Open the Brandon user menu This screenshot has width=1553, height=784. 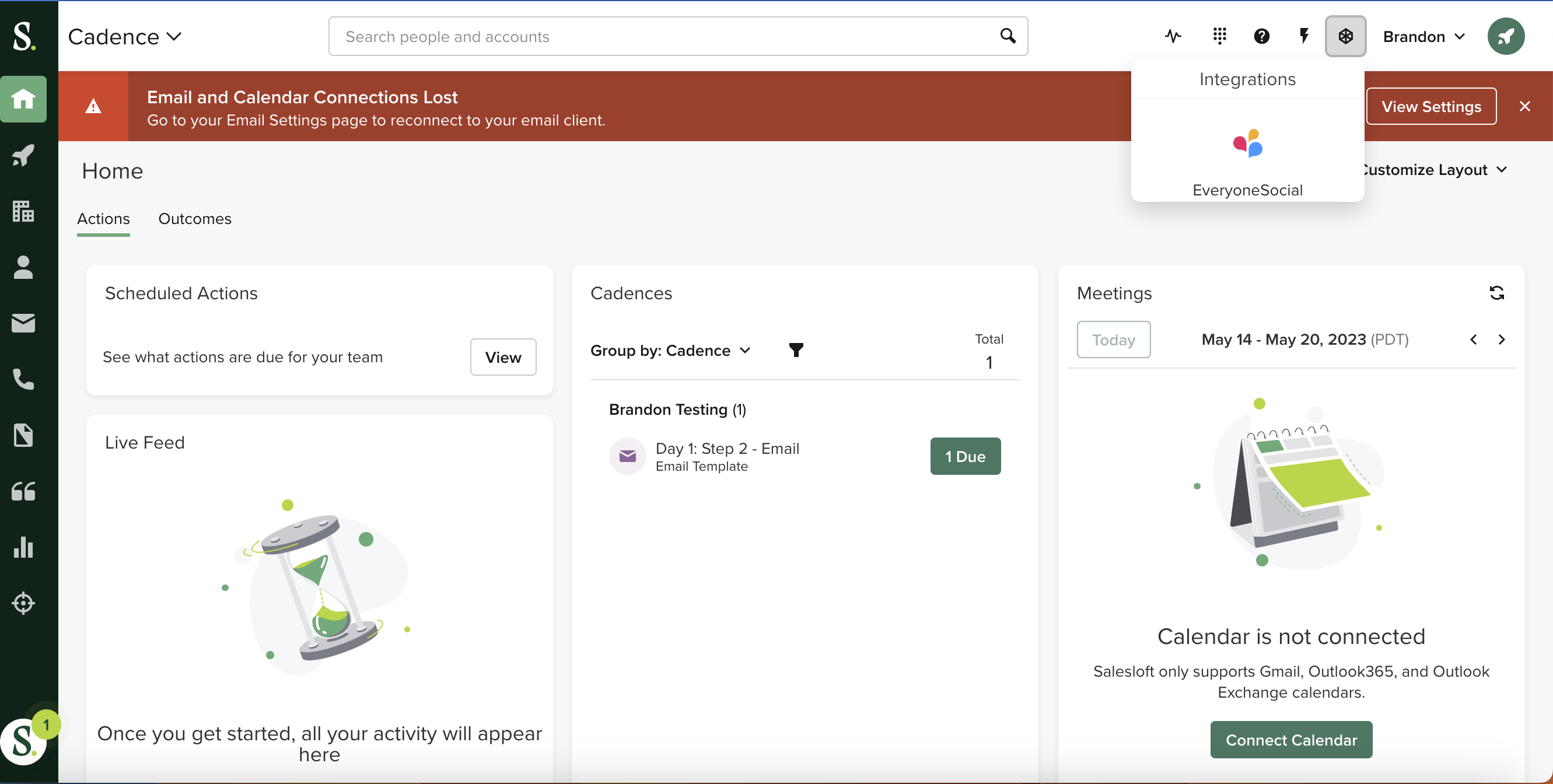click(1424, 37)
